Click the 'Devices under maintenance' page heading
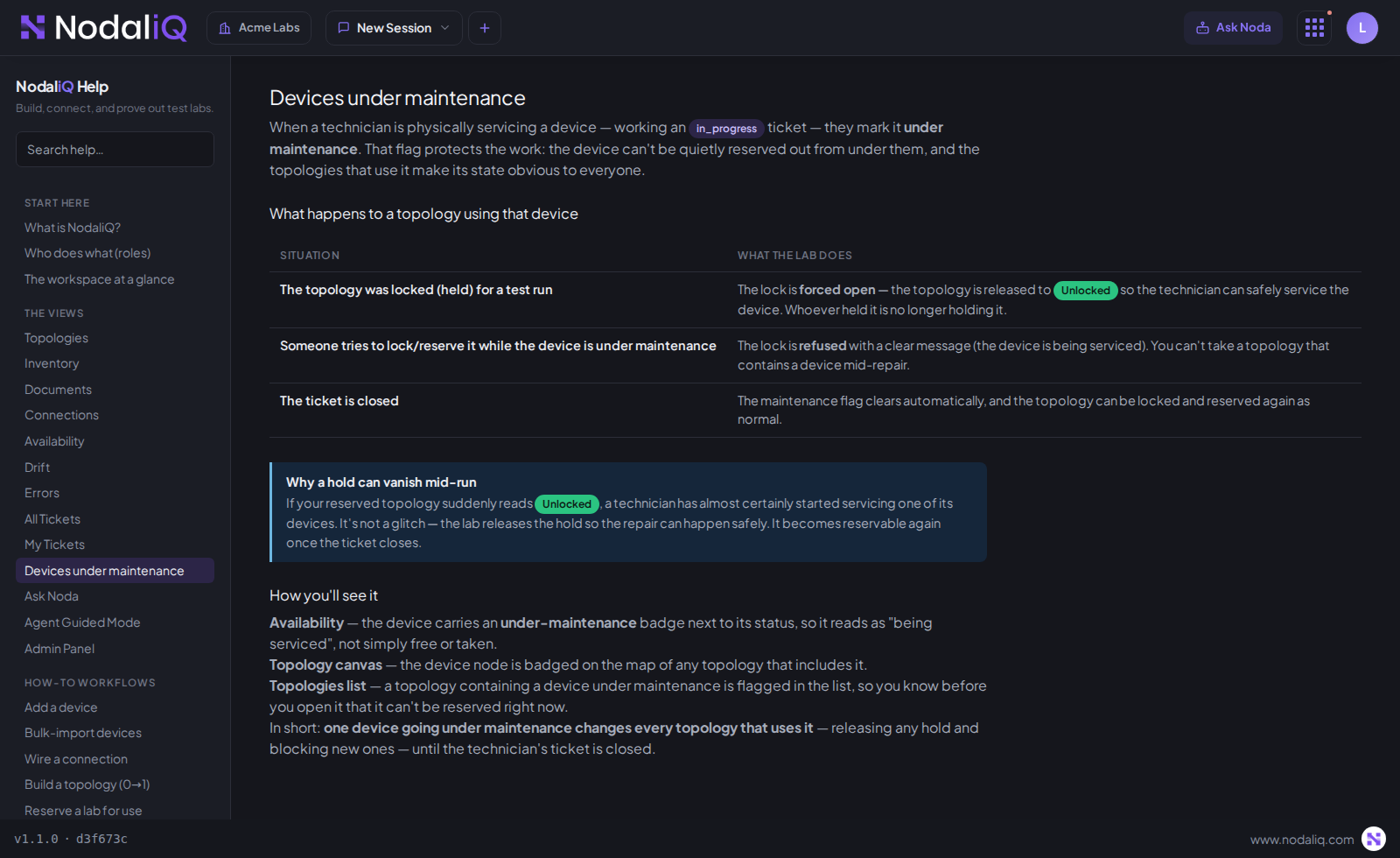 point(397,98)
